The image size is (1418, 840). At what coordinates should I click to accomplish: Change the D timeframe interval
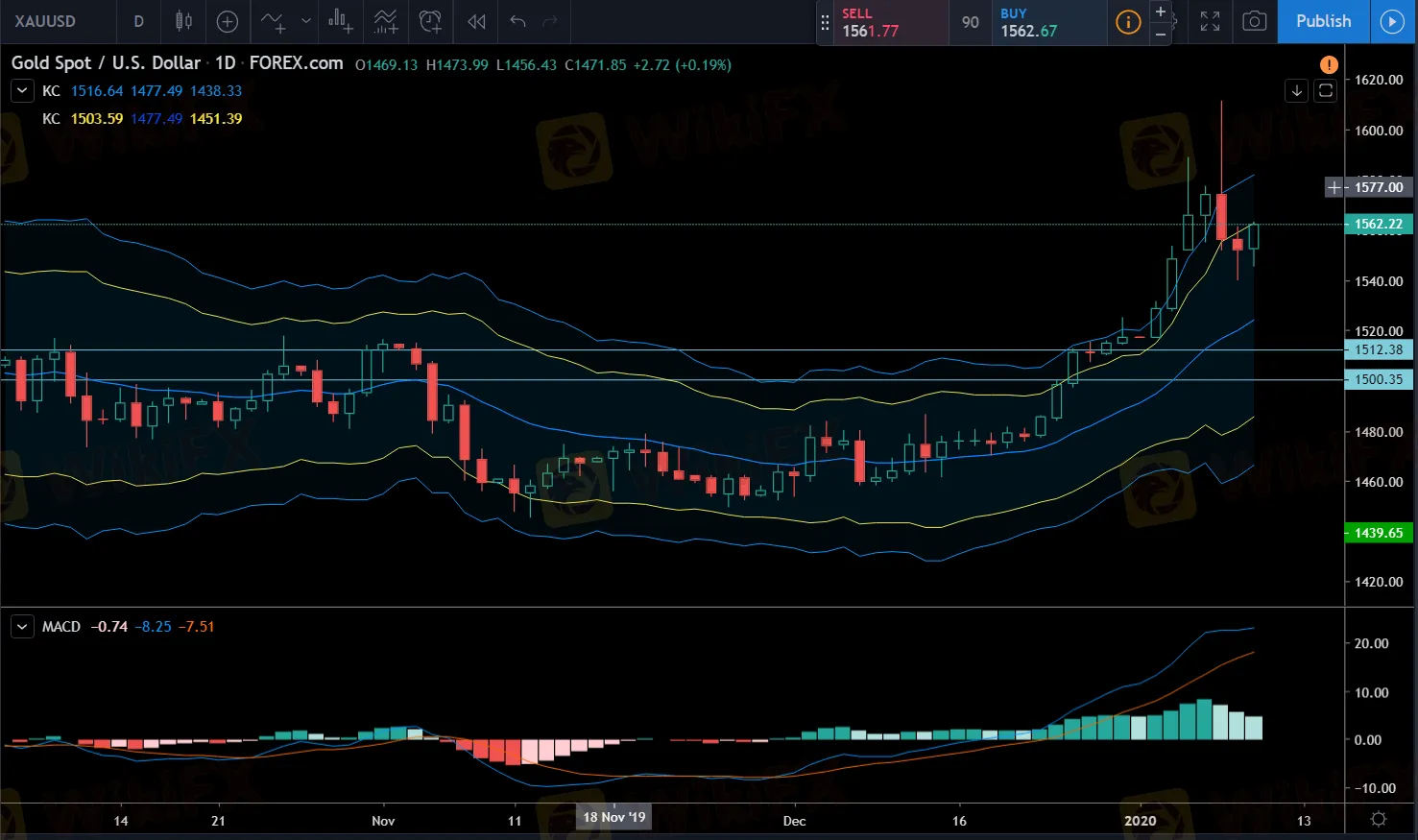coord(138,21)
